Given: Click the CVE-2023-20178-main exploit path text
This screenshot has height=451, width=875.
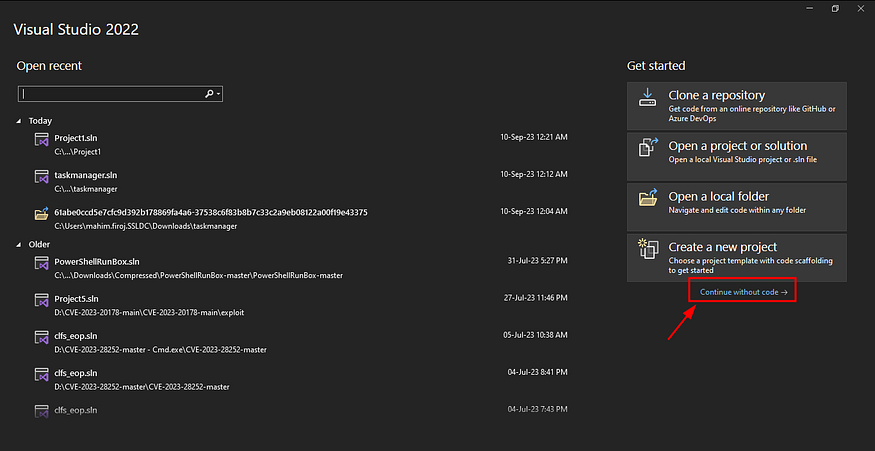Looking at the screenshot, I should (149, 313).
